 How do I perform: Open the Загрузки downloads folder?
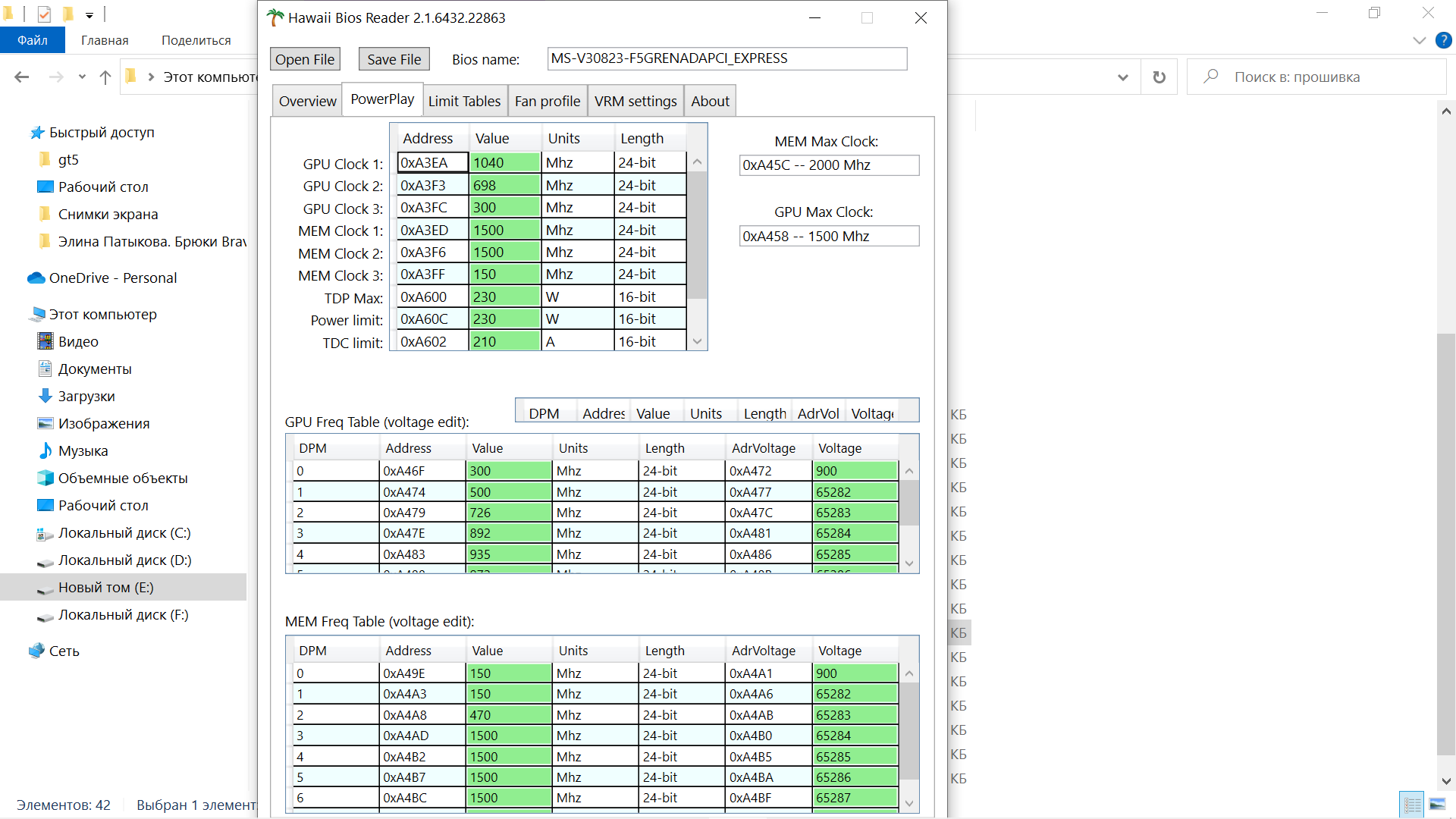[86, 396]
